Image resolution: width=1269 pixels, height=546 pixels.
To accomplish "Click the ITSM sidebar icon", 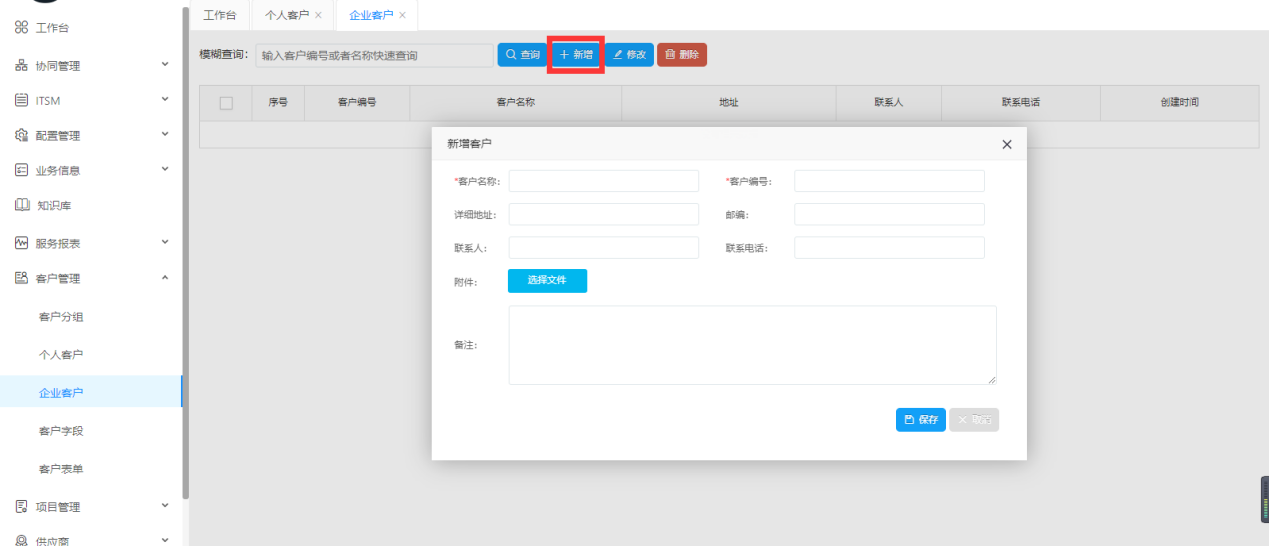I will [x=21, y=101].
